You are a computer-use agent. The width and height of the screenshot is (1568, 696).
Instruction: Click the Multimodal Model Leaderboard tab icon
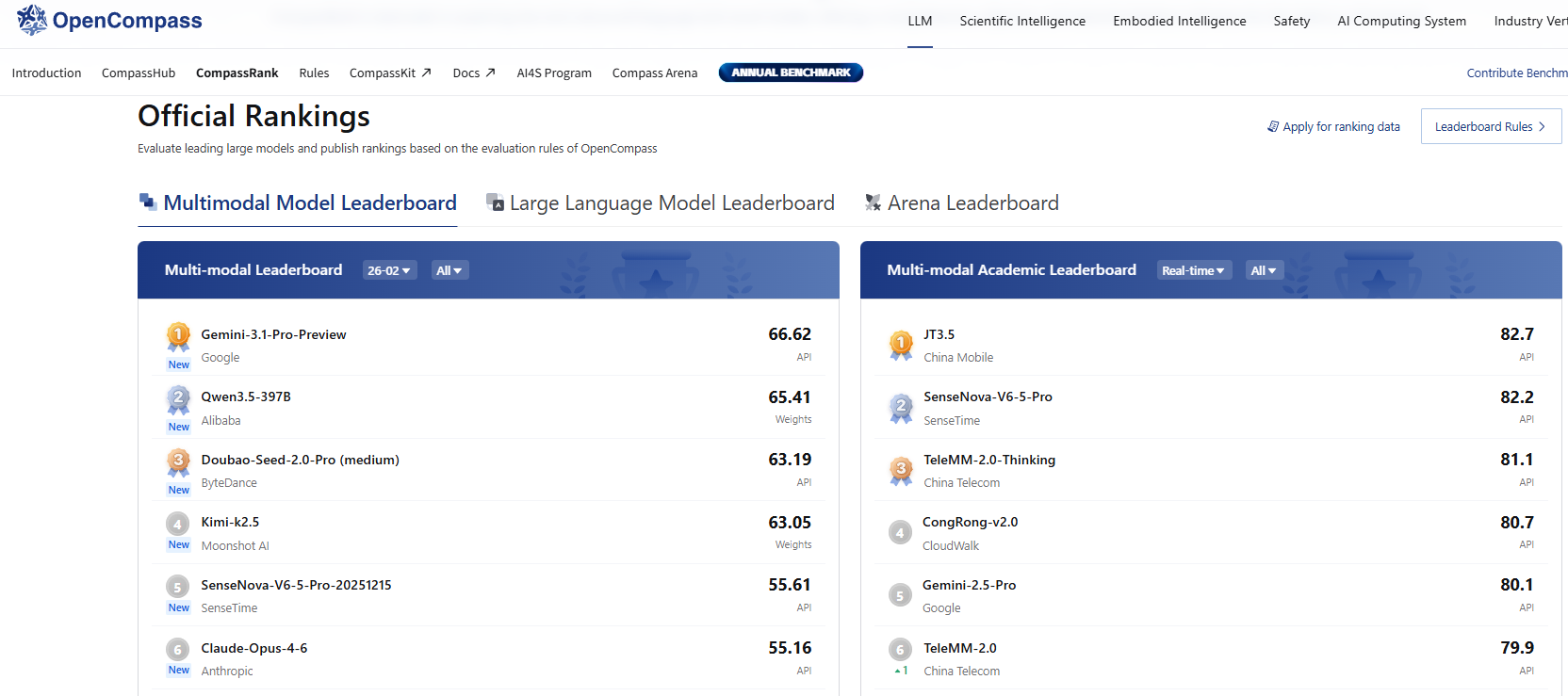click(x=148, y=202)
